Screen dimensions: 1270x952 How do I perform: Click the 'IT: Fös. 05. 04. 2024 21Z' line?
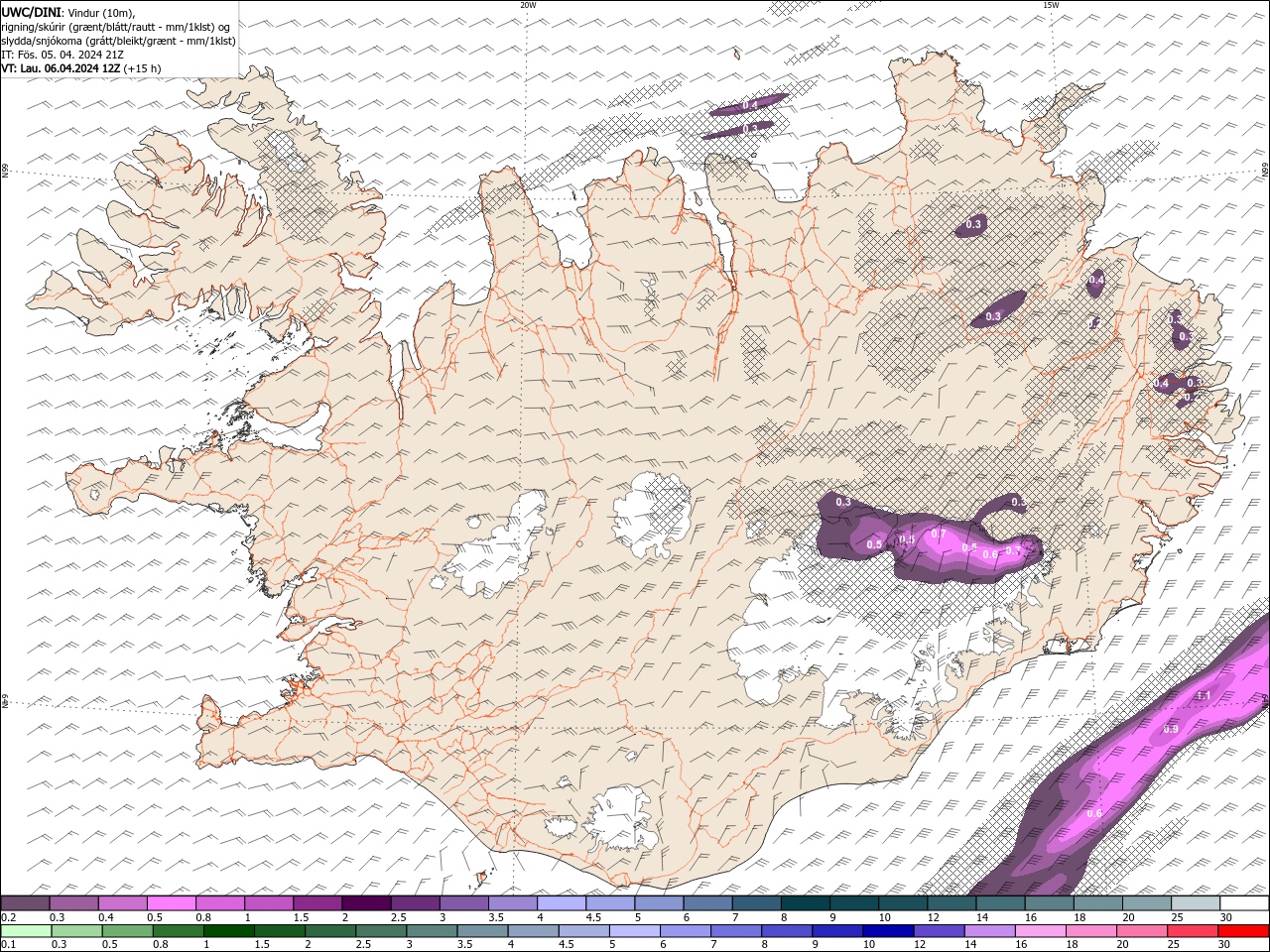click(x=63, y=55)
